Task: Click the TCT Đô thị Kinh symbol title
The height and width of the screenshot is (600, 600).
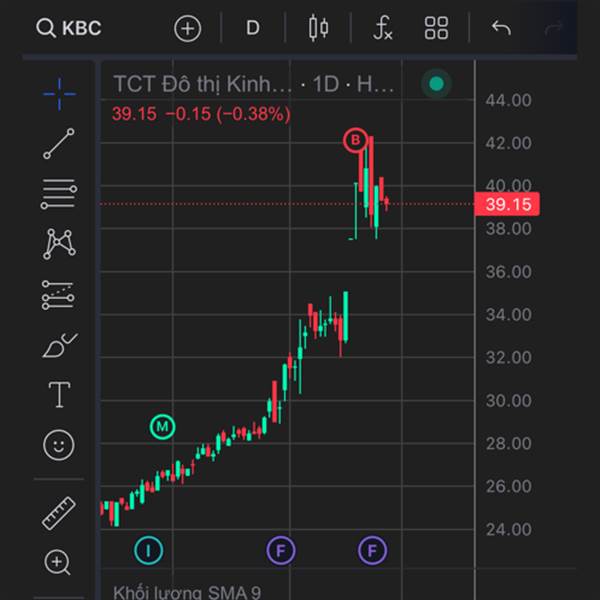Action: (202, 84)
